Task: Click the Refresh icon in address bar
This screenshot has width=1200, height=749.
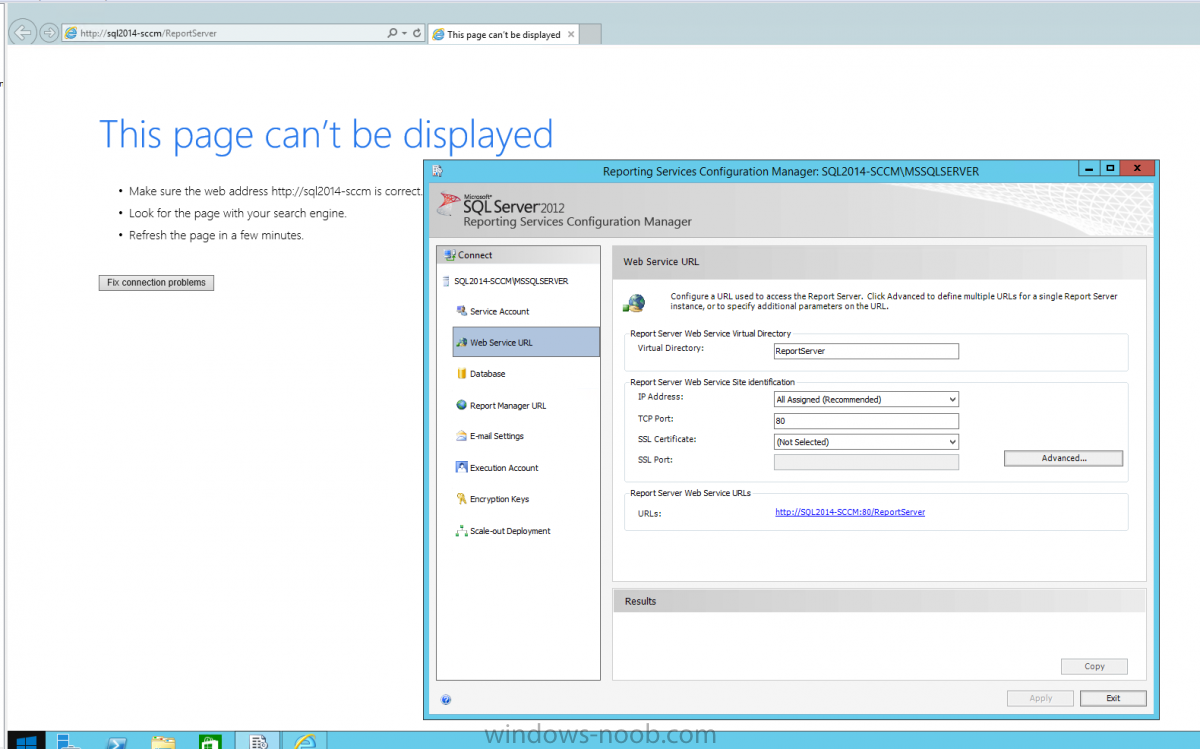Action: (417, 33)
